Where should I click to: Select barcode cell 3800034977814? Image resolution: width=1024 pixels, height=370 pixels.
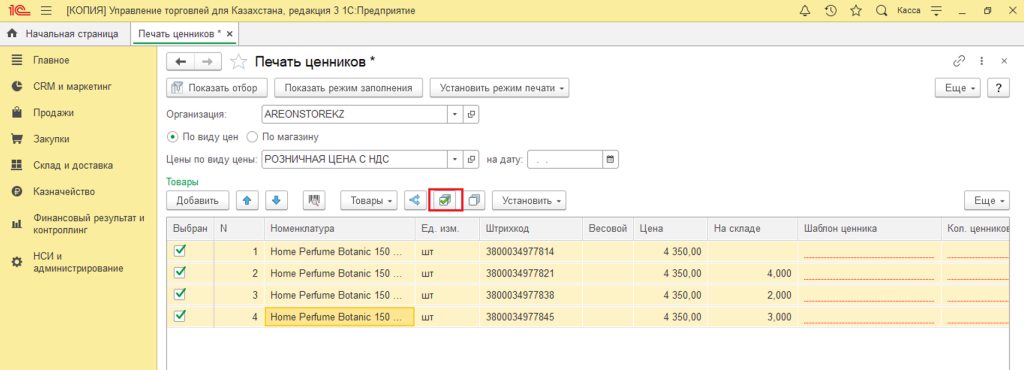tap(531, 251)
